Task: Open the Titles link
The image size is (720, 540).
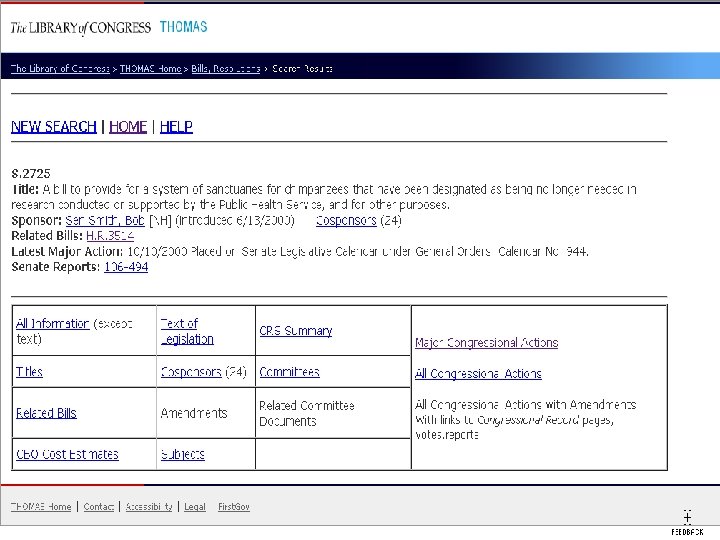Action: point(29,372)
